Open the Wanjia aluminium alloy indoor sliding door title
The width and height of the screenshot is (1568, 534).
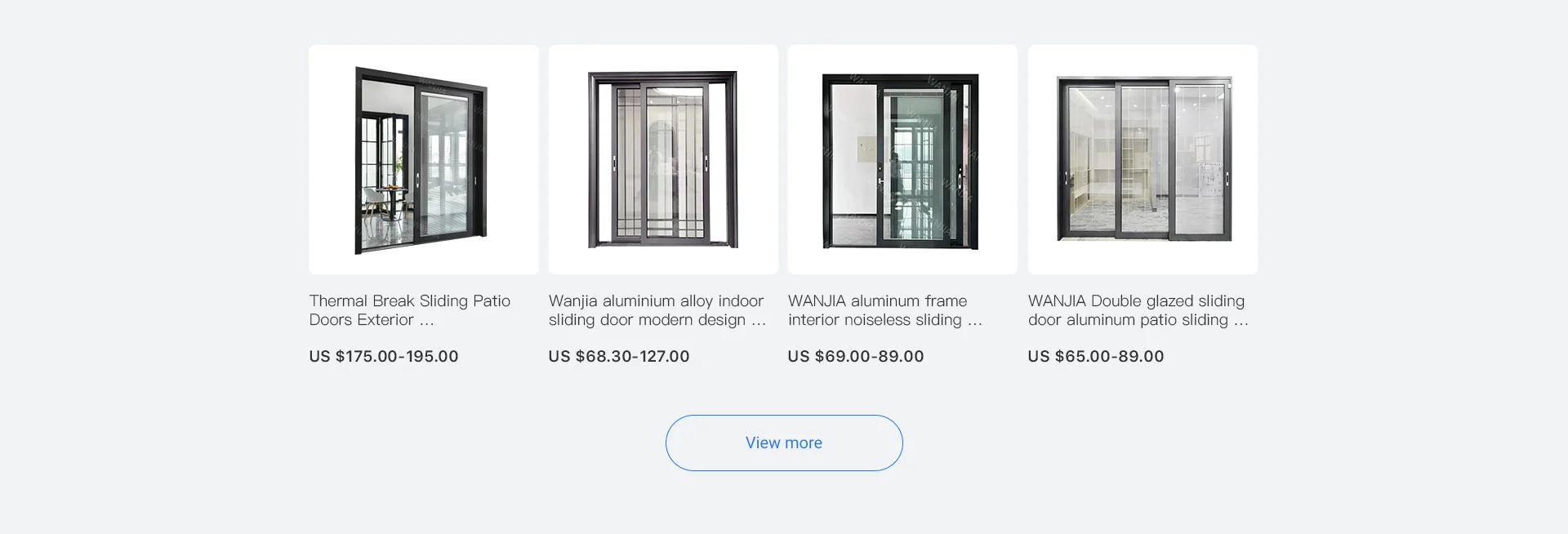pyautogui.click(x=657, y=310)
